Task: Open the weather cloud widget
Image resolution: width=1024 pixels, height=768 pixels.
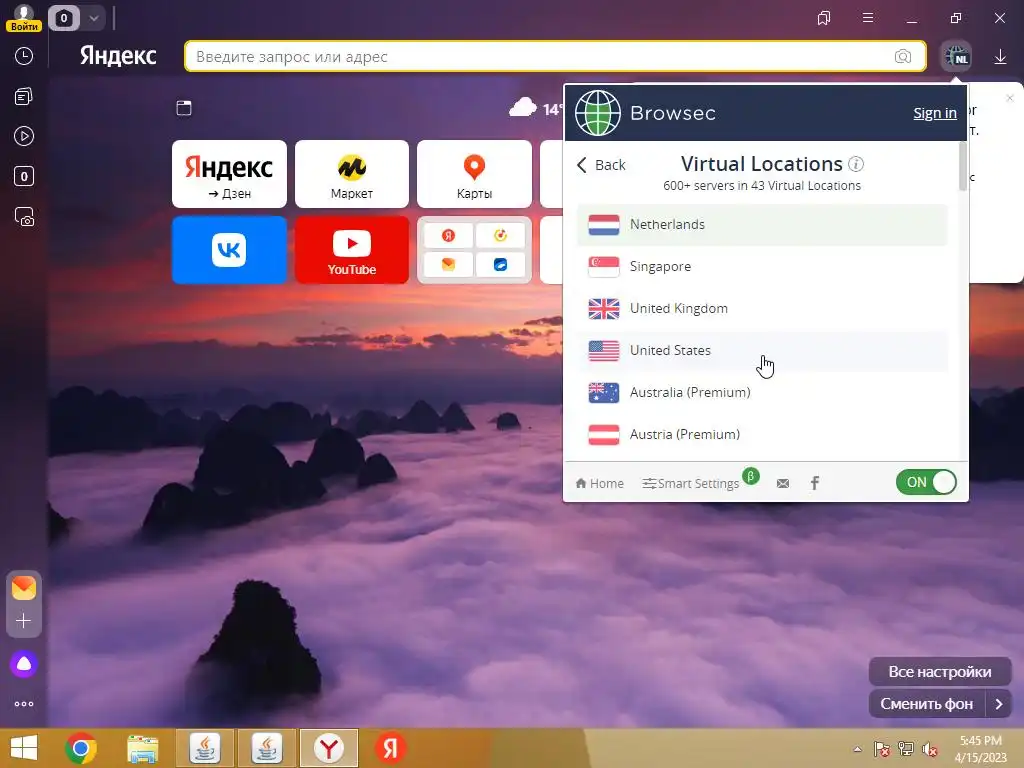Action: (x=522, y=106)
